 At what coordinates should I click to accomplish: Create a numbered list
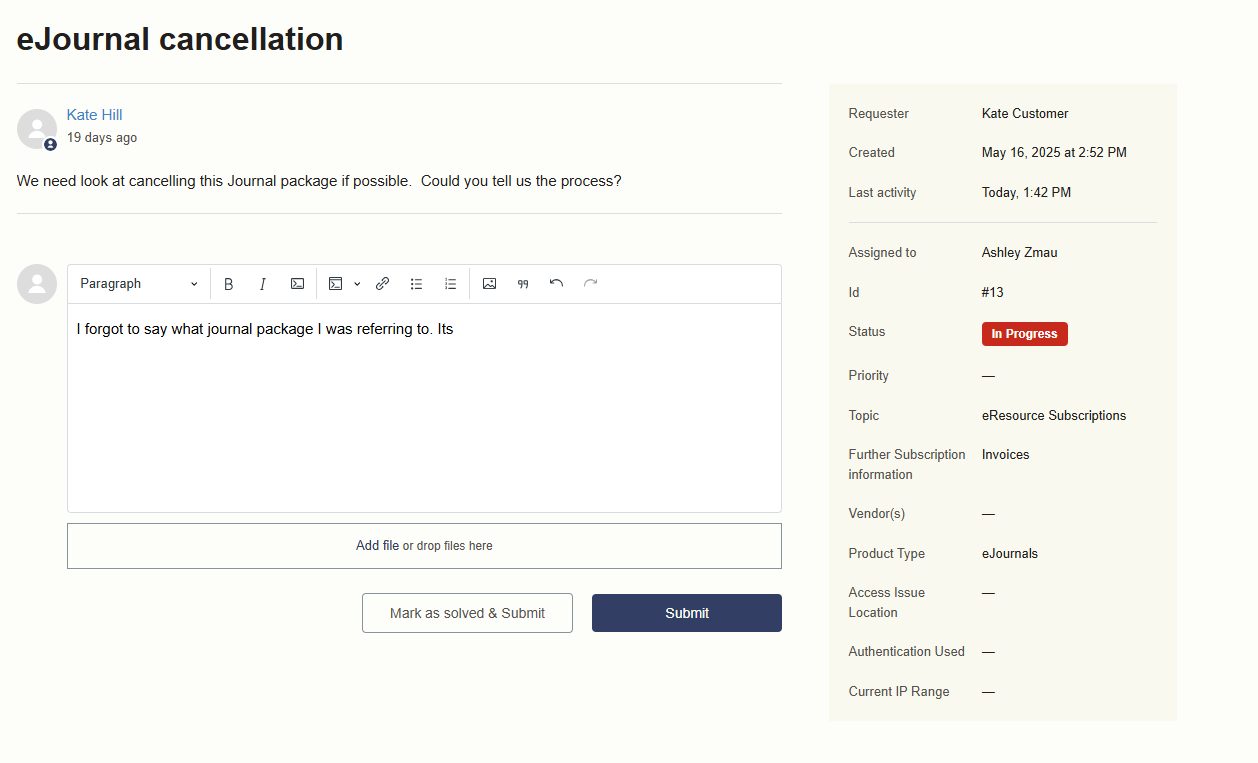click(451, 284)
